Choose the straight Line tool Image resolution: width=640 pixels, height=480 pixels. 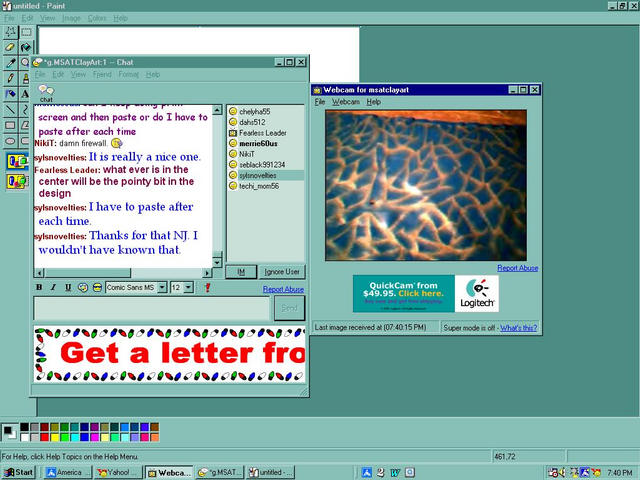point(10,109)
